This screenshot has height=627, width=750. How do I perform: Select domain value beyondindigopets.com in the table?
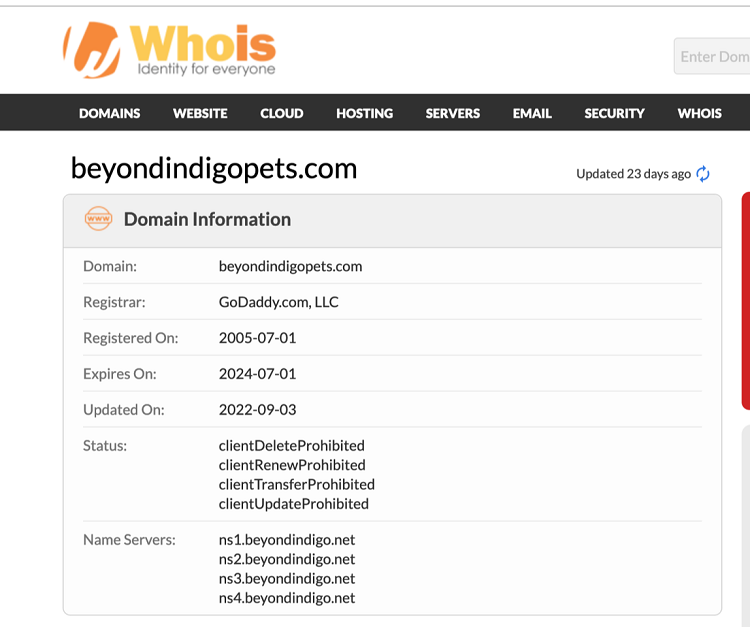coord(290,266)
